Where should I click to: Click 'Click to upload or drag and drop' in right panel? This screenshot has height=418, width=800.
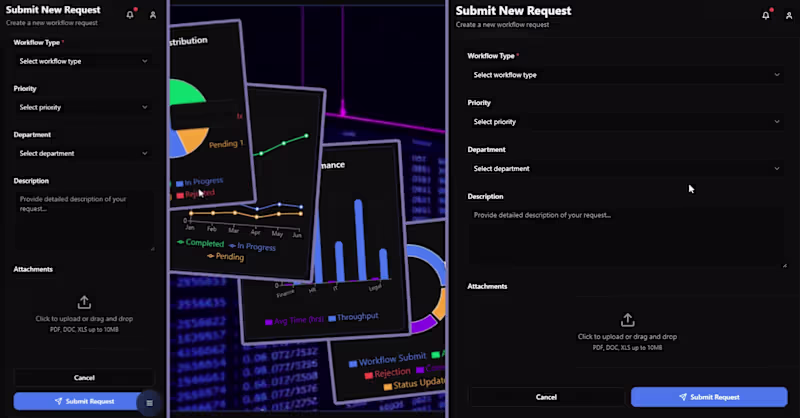tap(627, 336)
